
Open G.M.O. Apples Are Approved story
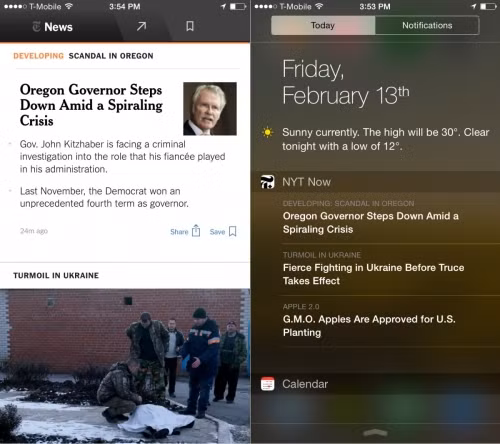369,326
